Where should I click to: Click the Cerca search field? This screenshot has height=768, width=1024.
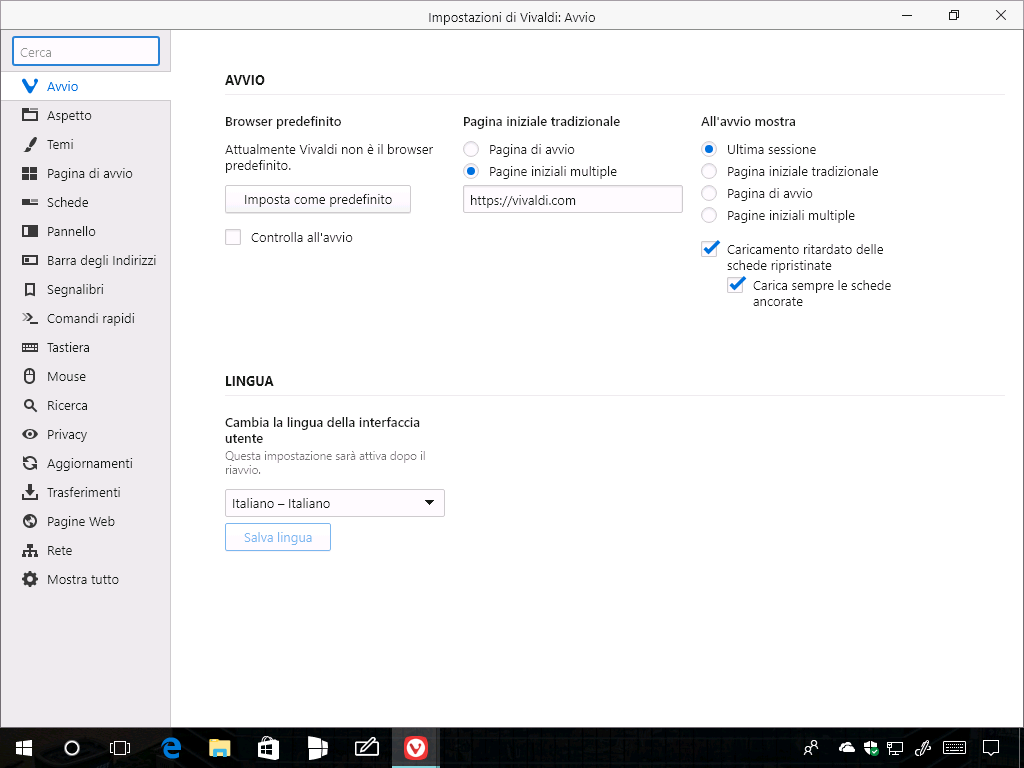pos(86,52)
